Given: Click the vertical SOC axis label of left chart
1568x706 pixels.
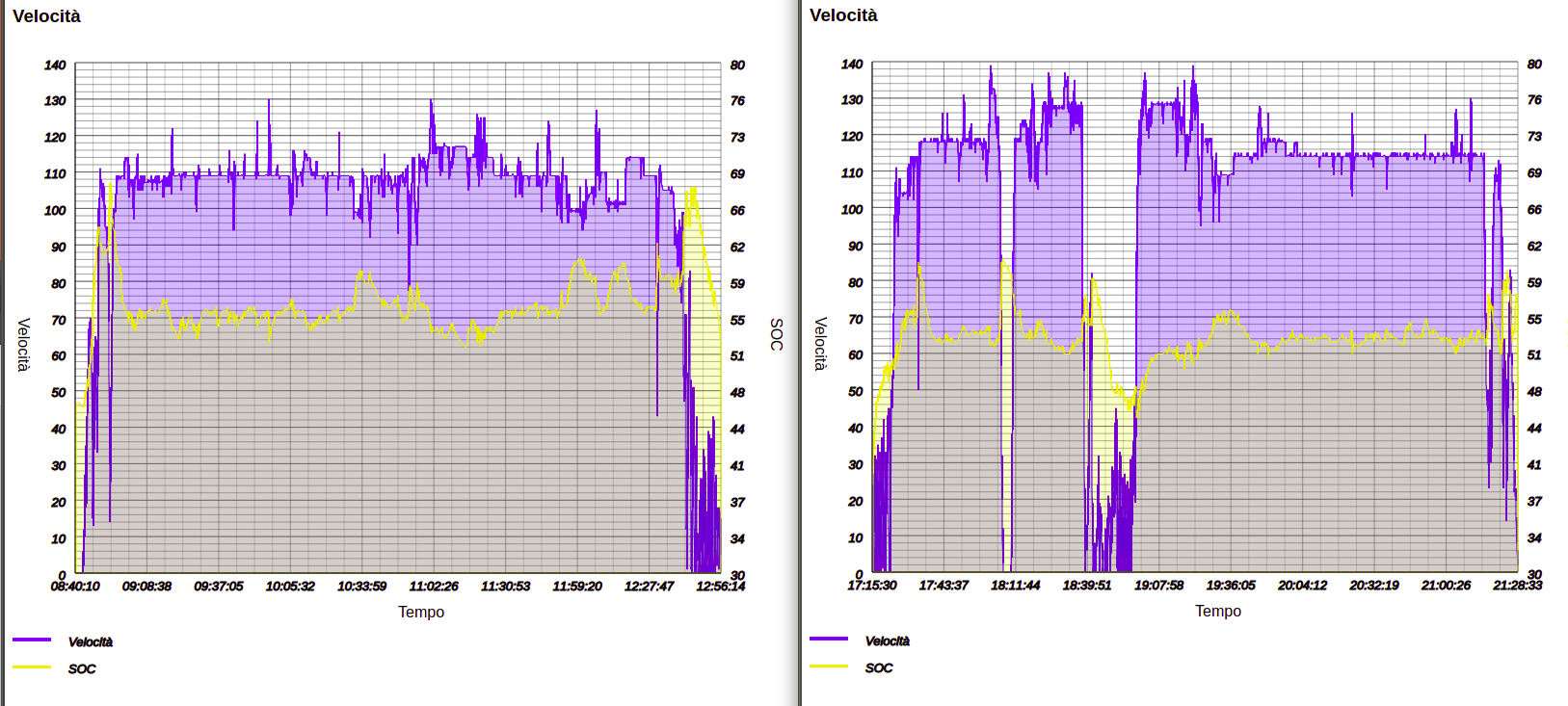Looking at the screenshot, I should click(x=776, y=334).
